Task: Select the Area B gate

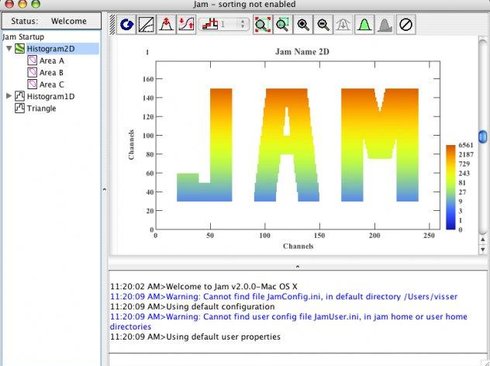Action: (51, 72)
